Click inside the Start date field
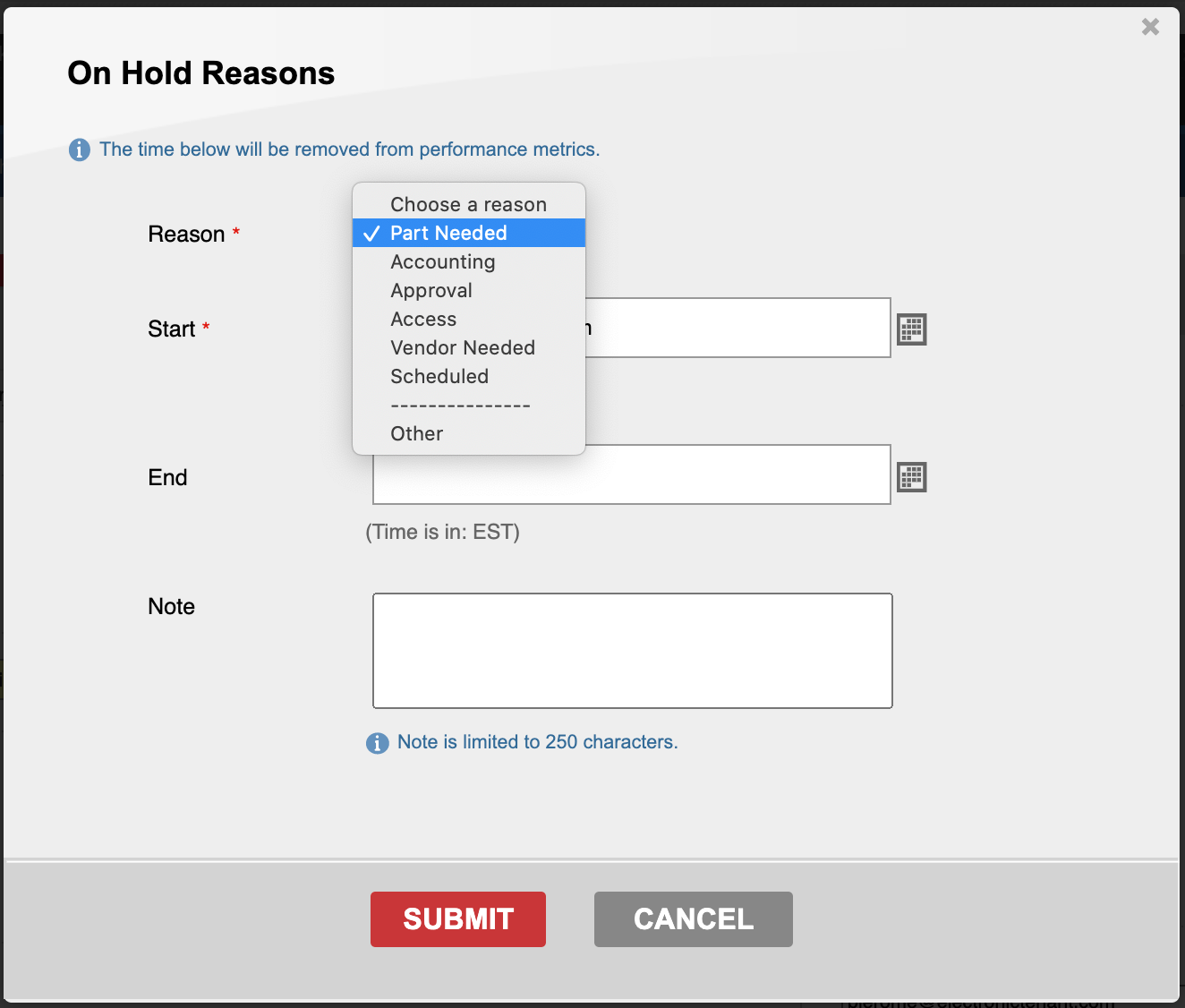1185x1008 pixels. 736,328
